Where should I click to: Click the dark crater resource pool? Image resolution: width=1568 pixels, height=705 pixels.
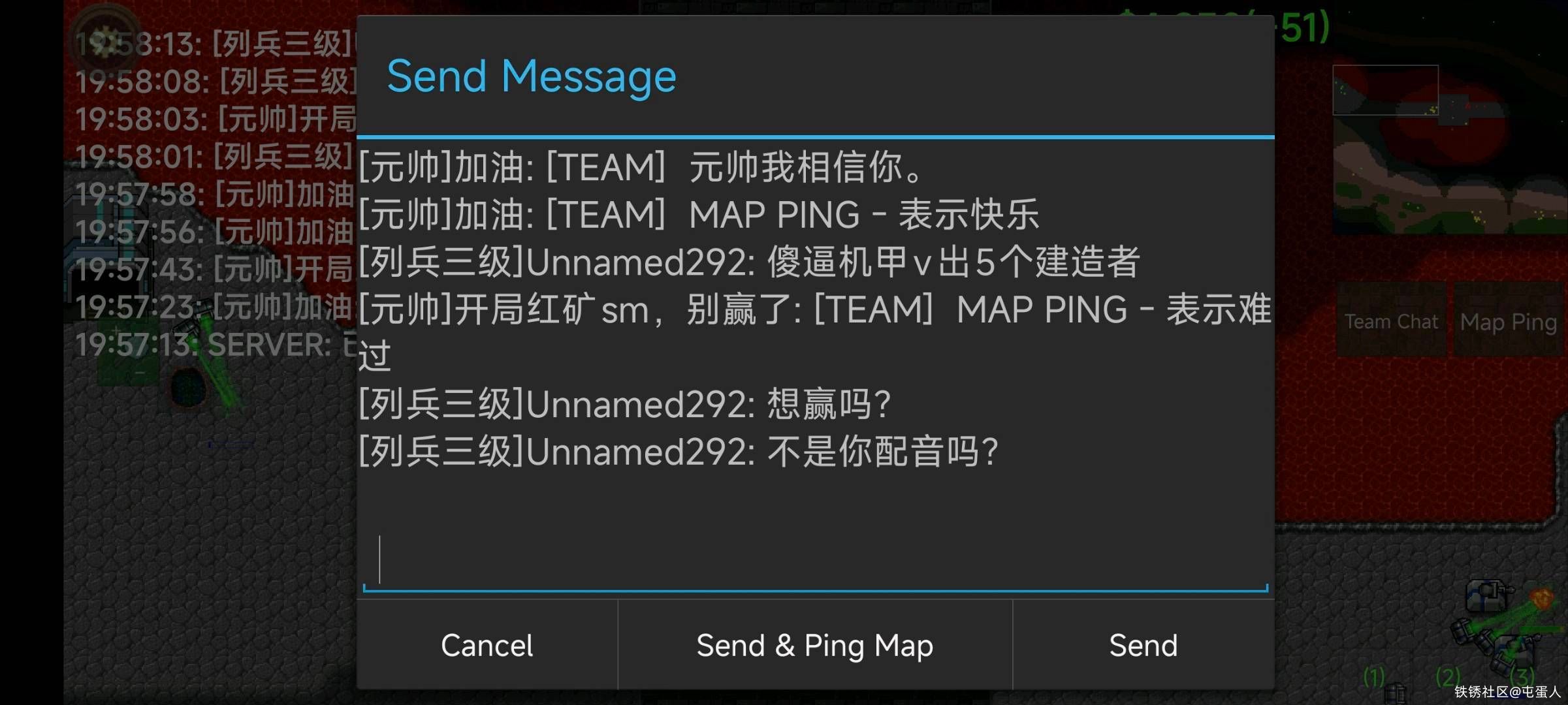click(188, 386)
